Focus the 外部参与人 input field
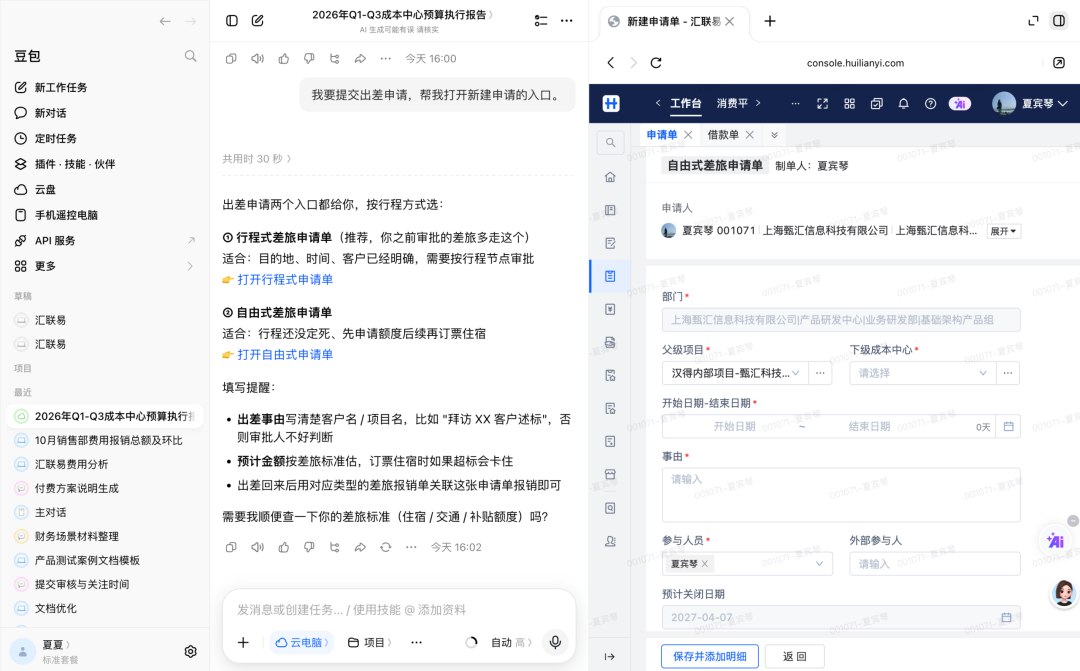 pyautogui.click(x=935, y=564)
